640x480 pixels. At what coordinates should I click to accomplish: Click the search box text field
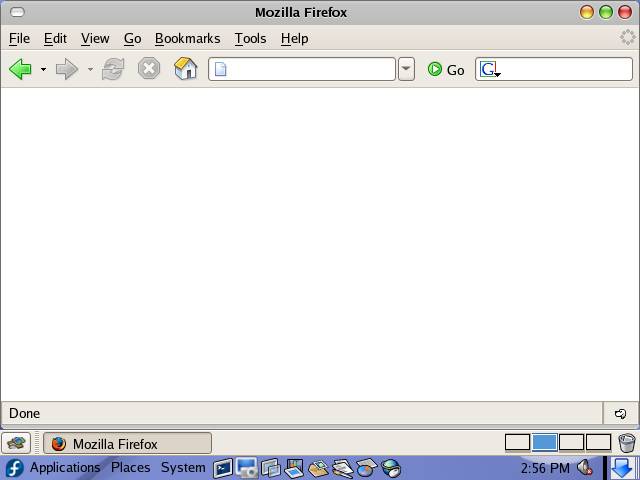coord(565,69)
